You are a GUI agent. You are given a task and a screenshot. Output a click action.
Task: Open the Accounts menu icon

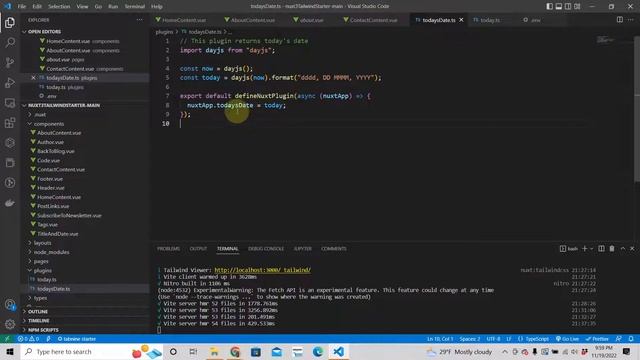(x=10, y=304)
